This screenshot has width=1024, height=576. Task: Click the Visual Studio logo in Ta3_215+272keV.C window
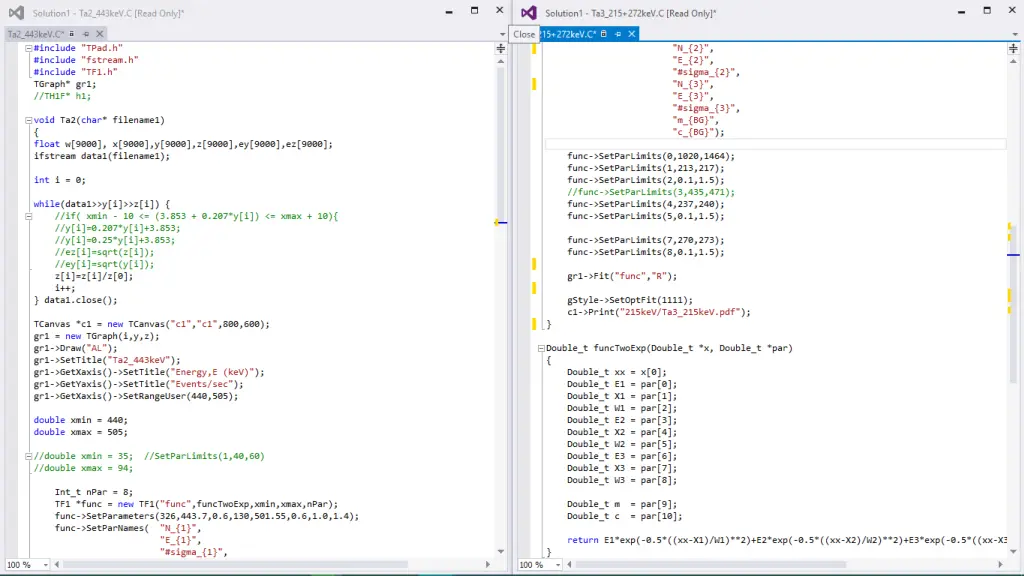pos(529,12)
